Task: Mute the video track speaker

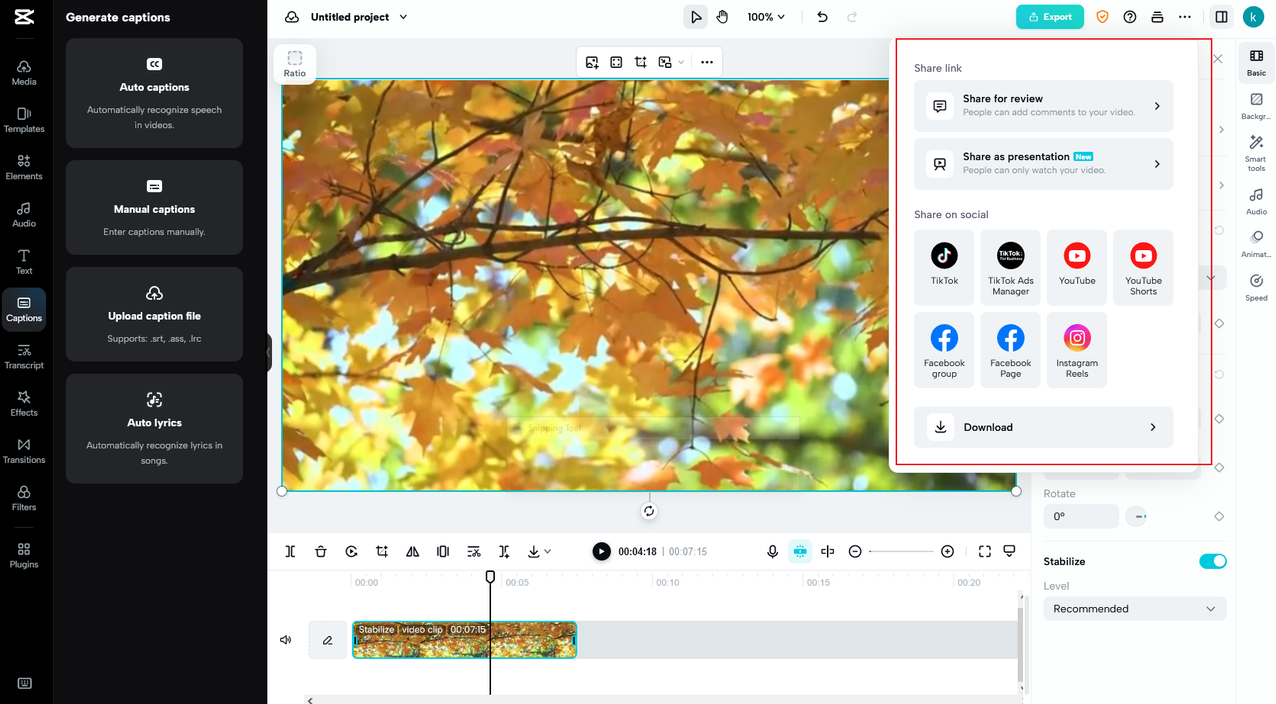Action: [x=286, y=640]
